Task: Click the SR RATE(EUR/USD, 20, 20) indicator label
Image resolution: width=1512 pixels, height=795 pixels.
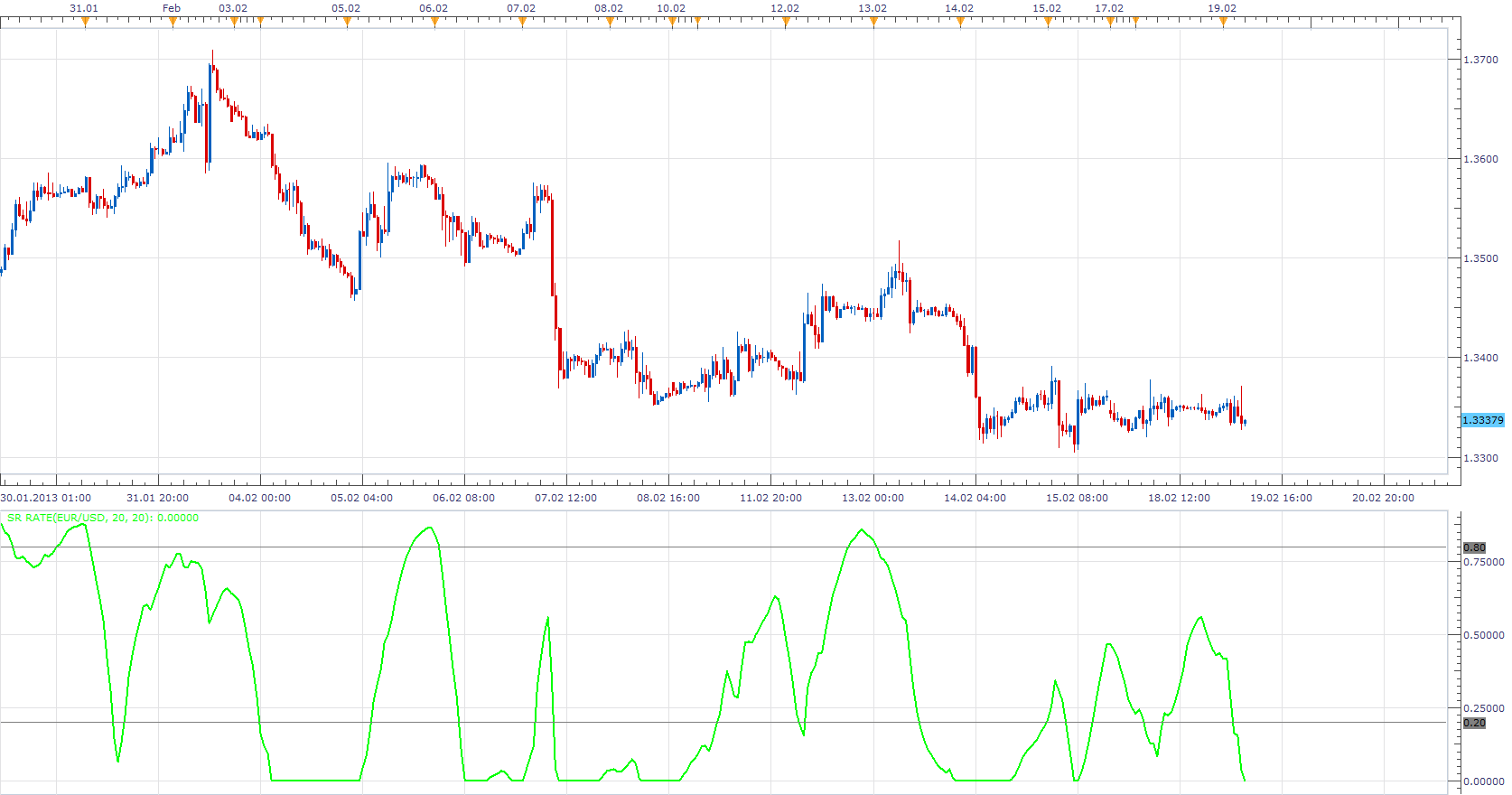Action: [x=103, y=518]
